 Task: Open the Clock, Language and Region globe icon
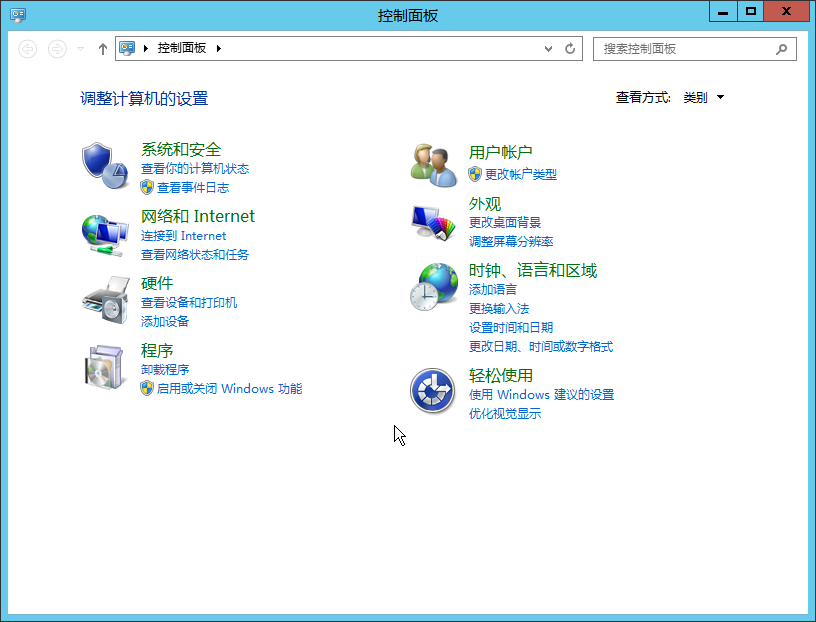(434, 287)
